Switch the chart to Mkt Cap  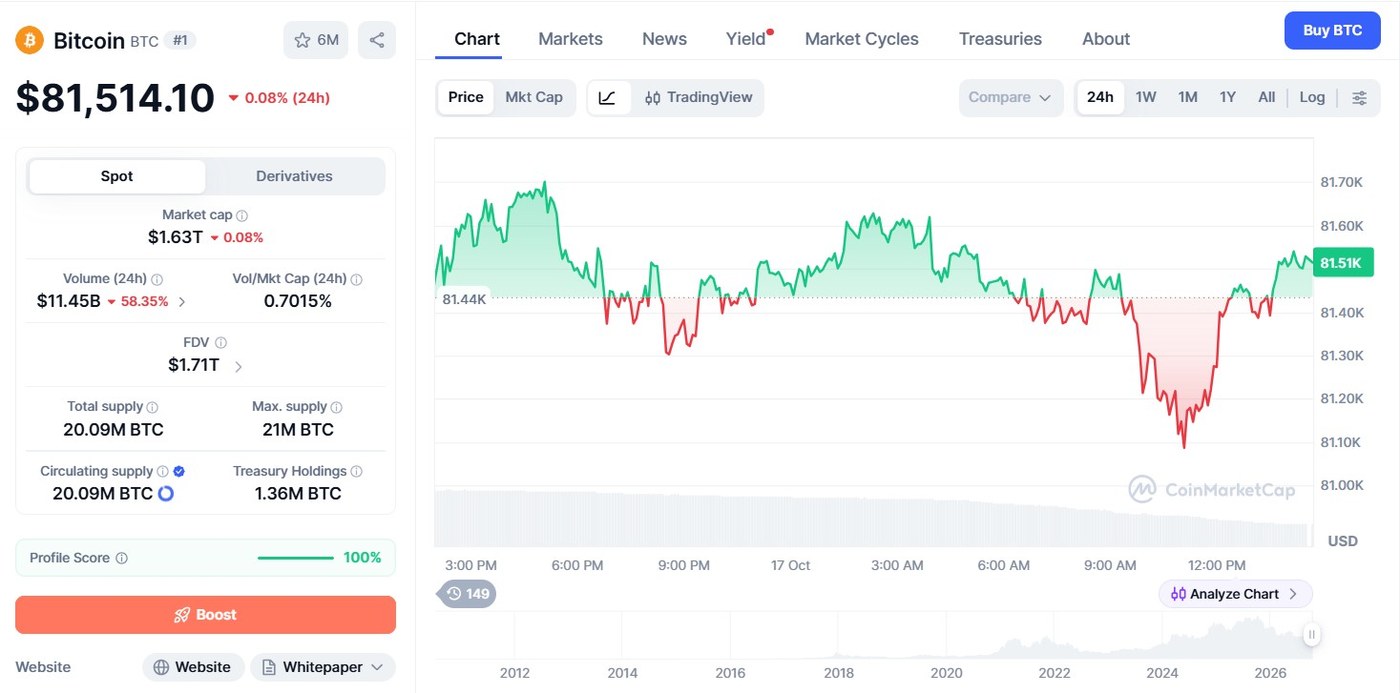[534, 98]
